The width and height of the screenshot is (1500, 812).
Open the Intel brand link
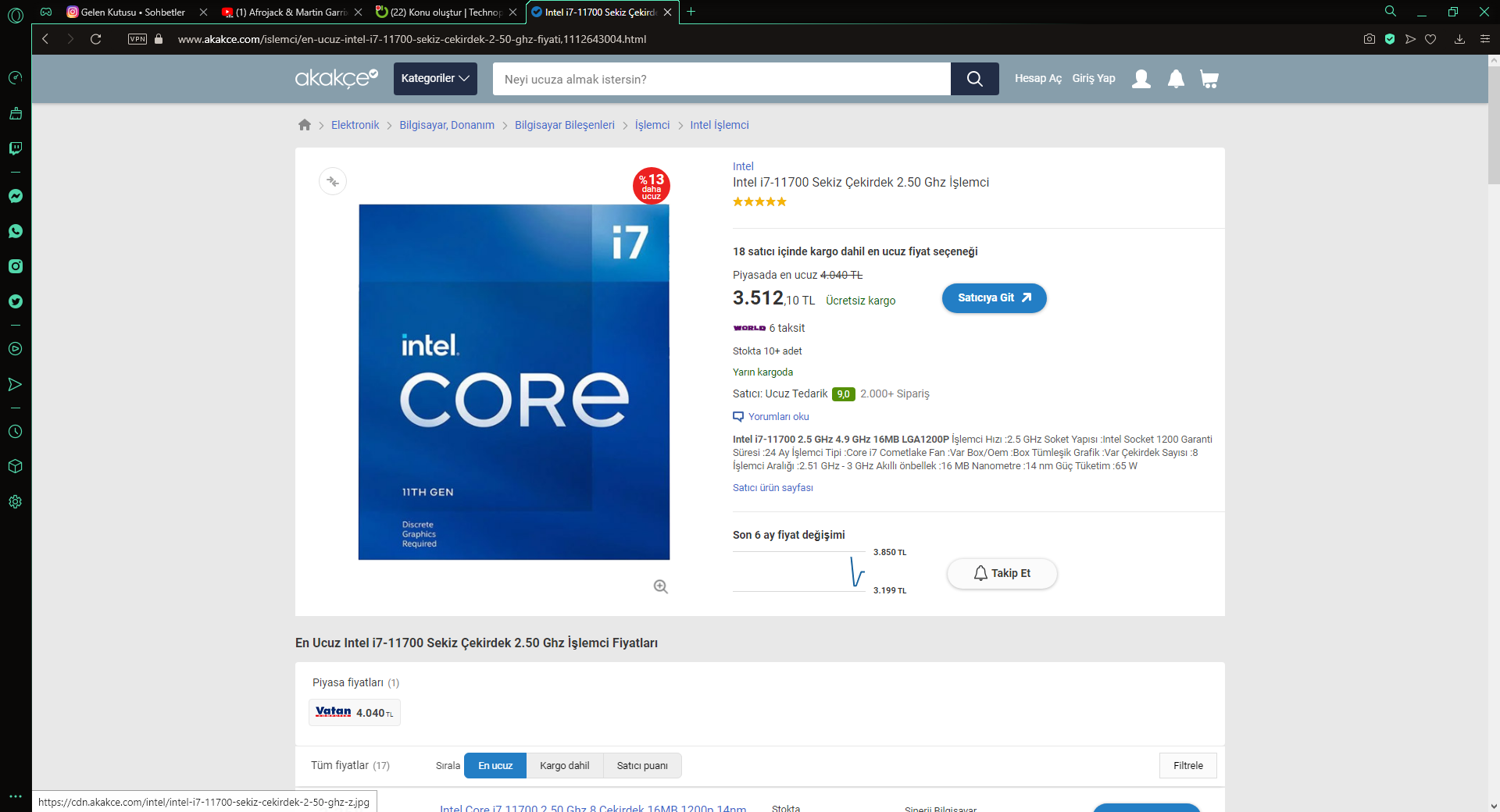743,166
